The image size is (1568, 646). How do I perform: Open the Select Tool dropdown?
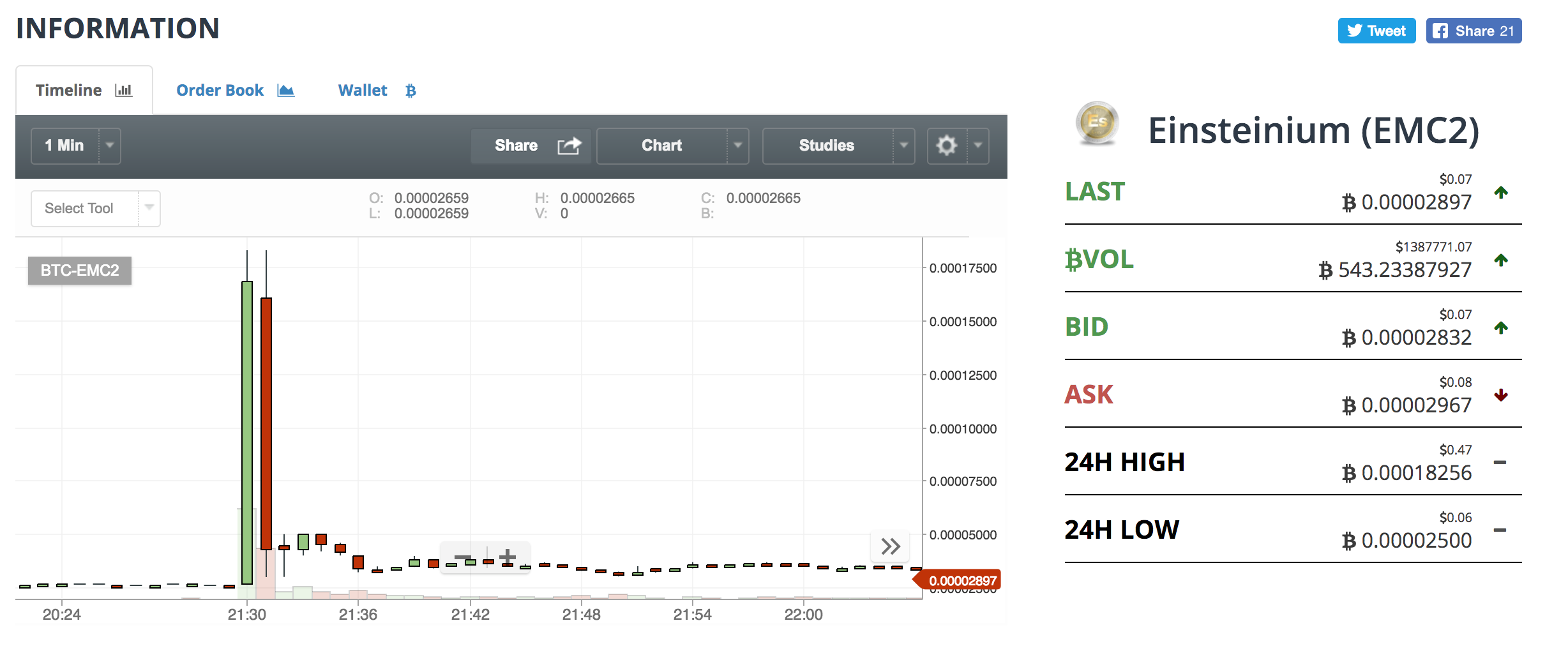[95, 208]
